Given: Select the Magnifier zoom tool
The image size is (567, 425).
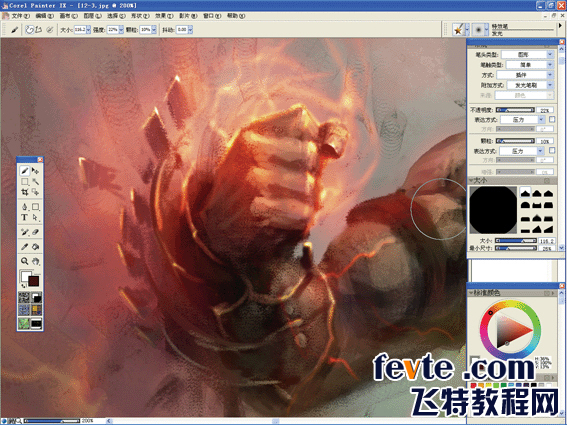Looking at the screenshot, I should [x=25, y=261].
